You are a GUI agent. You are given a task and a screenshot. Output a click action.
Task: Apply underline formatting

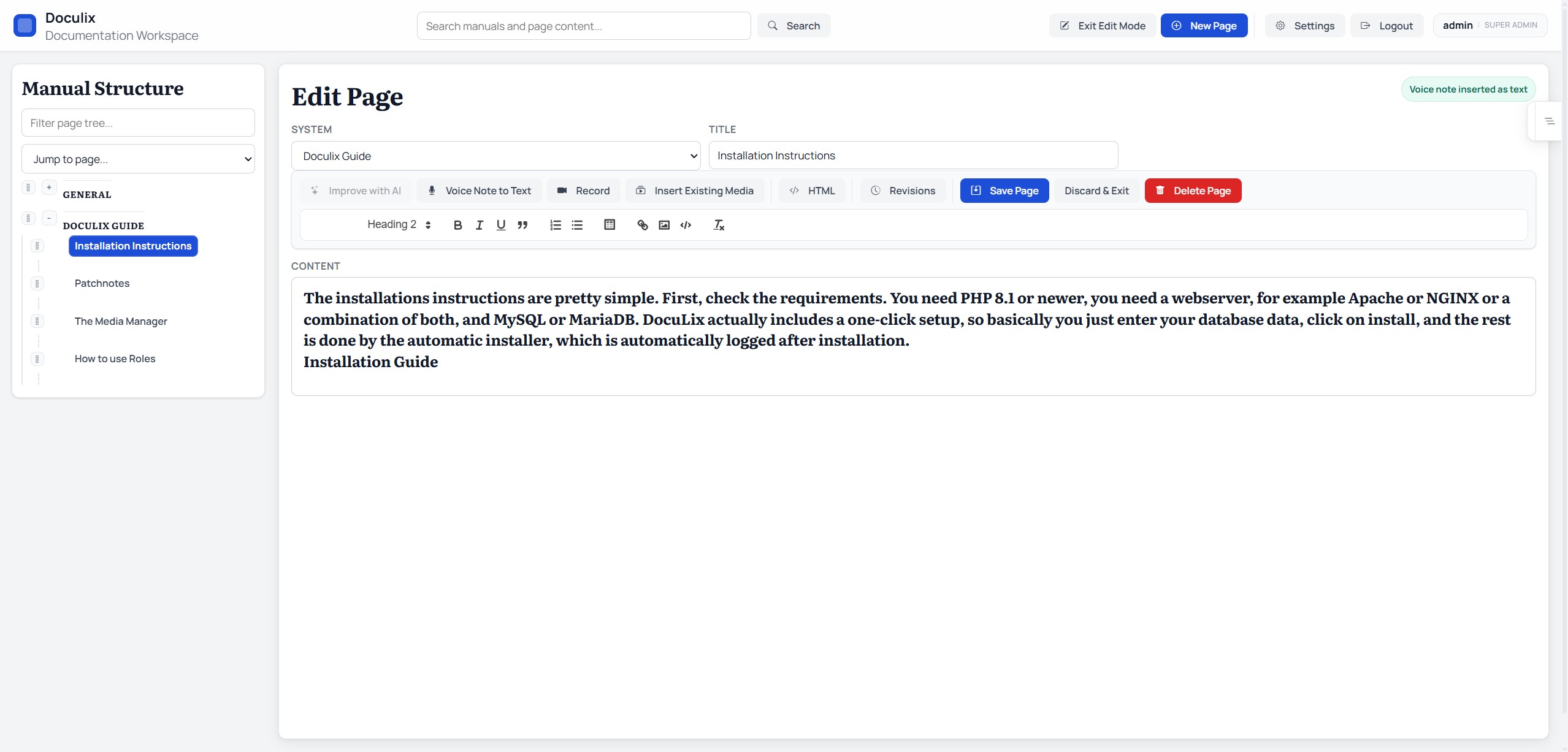click(x=500, y=225)
